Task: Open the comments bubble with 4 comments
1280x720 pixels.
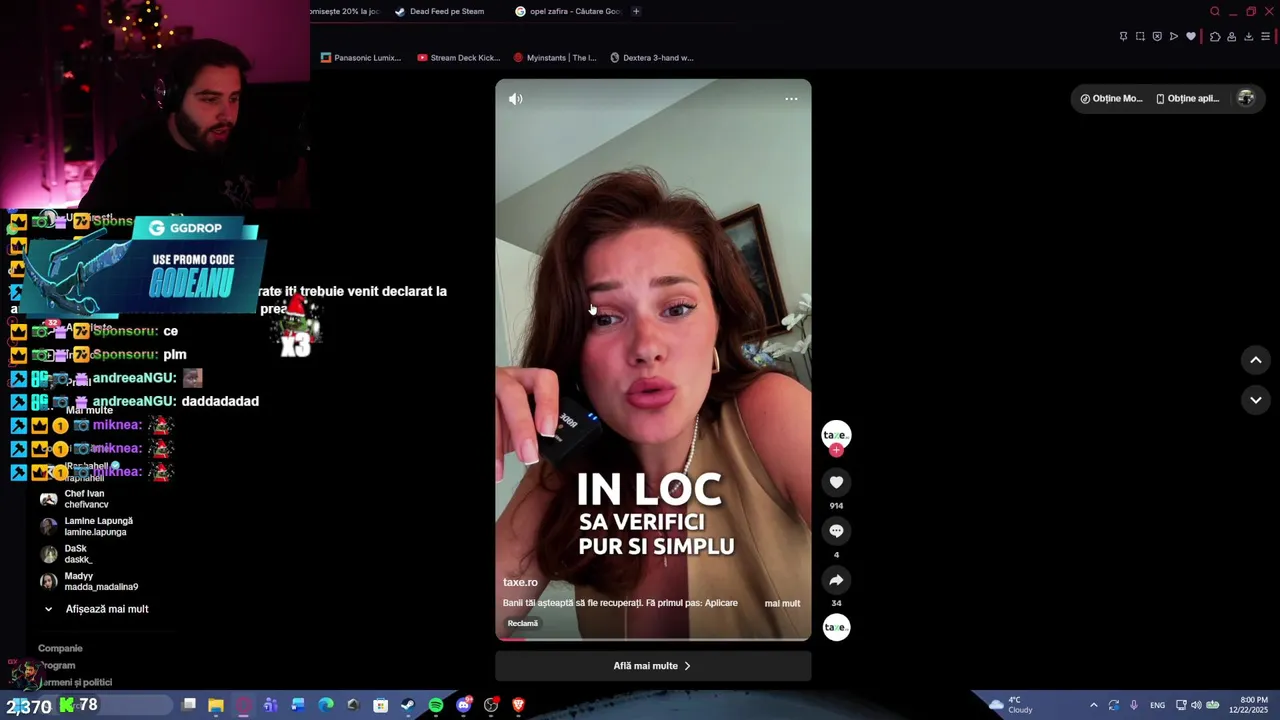Action: coord(836,531)
